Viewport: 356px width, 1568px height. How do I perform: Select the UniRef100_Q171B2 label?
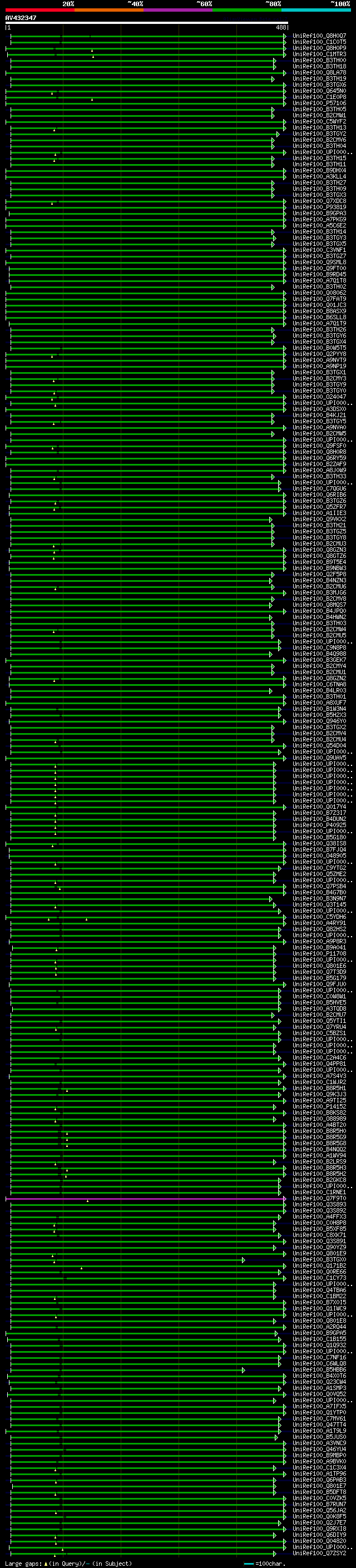(319, 1265)
